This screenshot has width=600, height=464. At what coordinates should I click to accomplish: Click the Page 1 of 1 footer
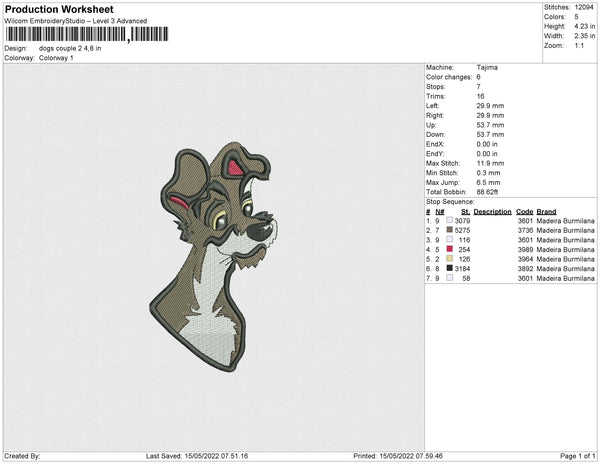pos(578,456)
